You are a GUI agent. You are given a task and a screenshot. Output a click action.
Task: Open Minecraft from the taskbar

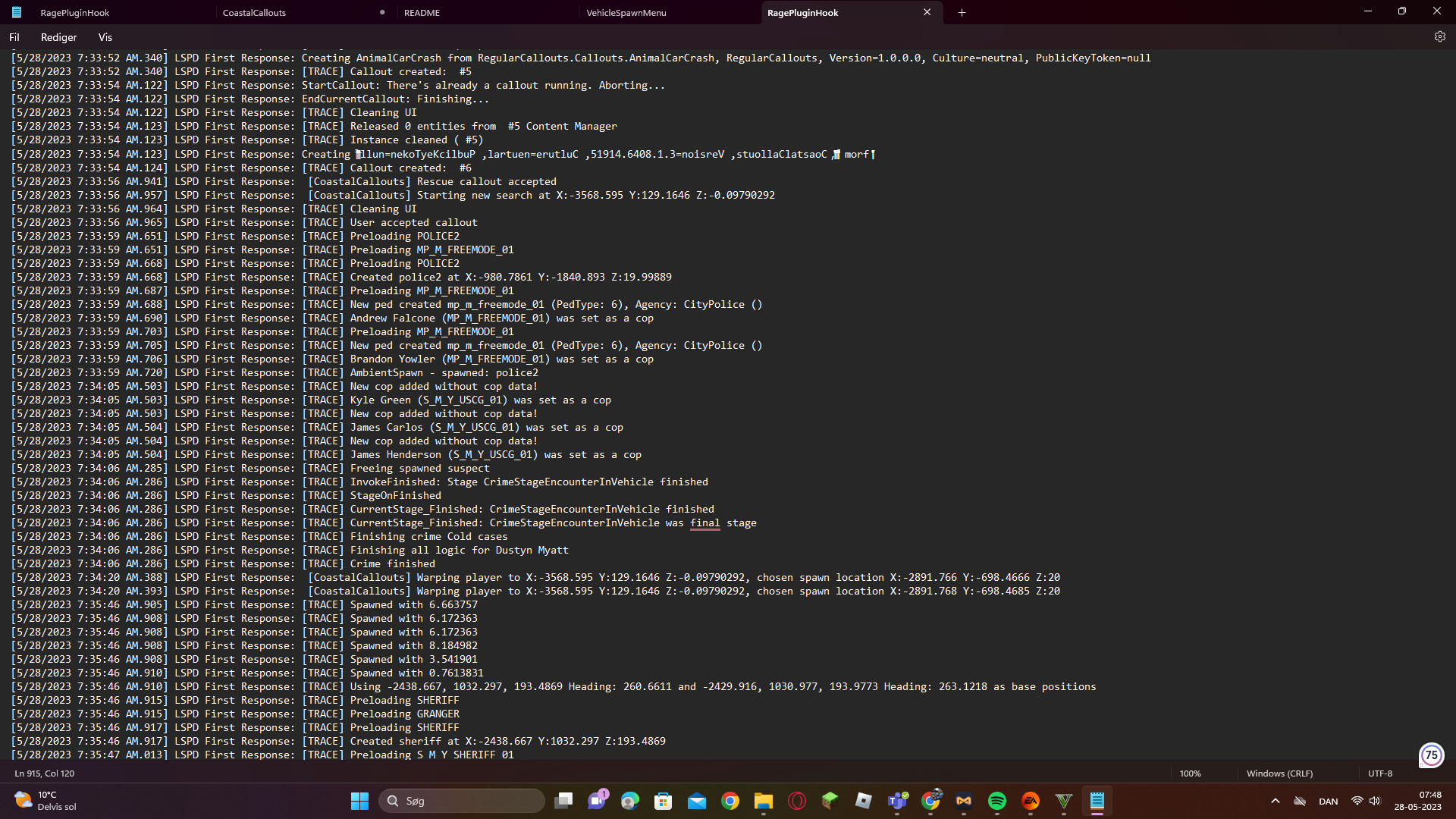tap(830, 801)
